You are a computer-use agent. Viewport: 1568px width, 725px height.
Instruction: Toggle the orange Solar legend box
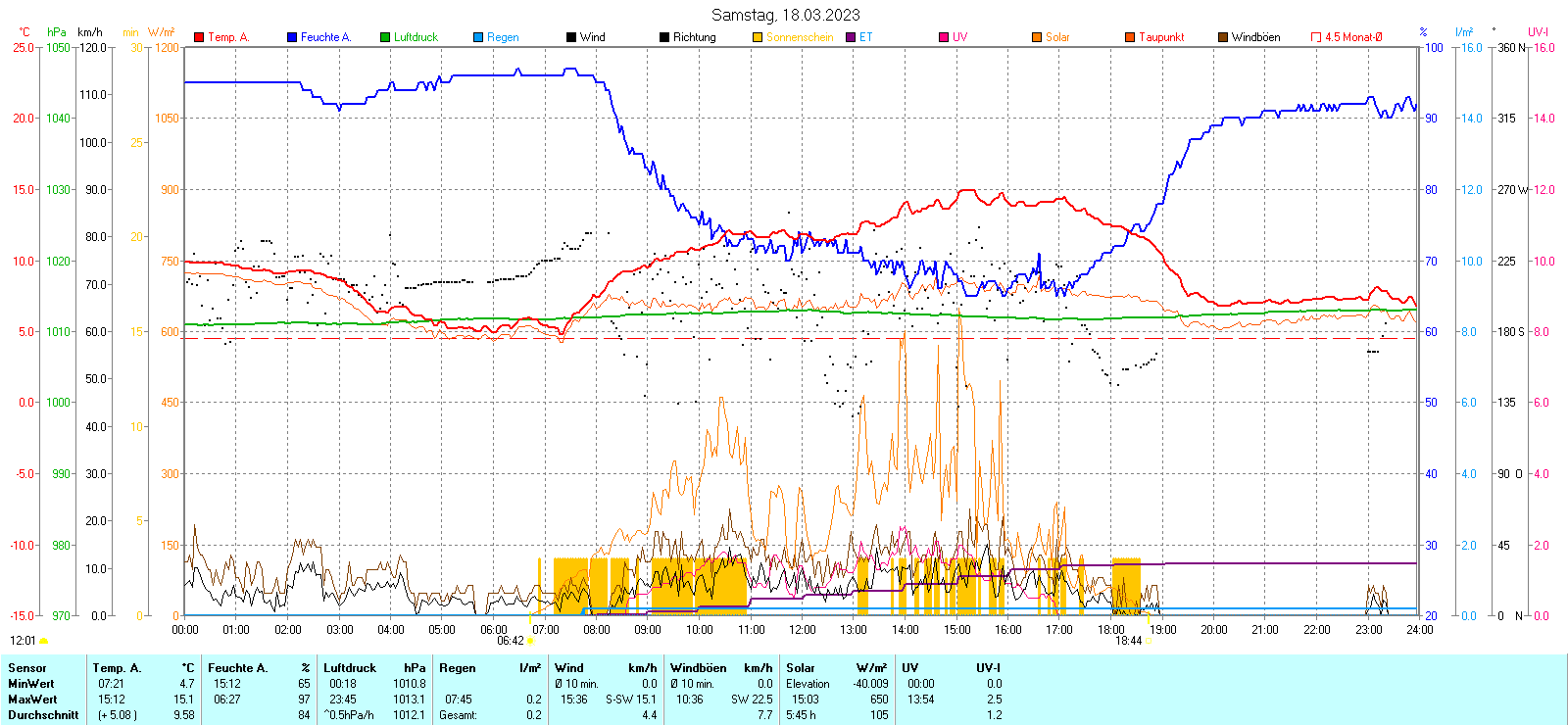coord(1037,37)
